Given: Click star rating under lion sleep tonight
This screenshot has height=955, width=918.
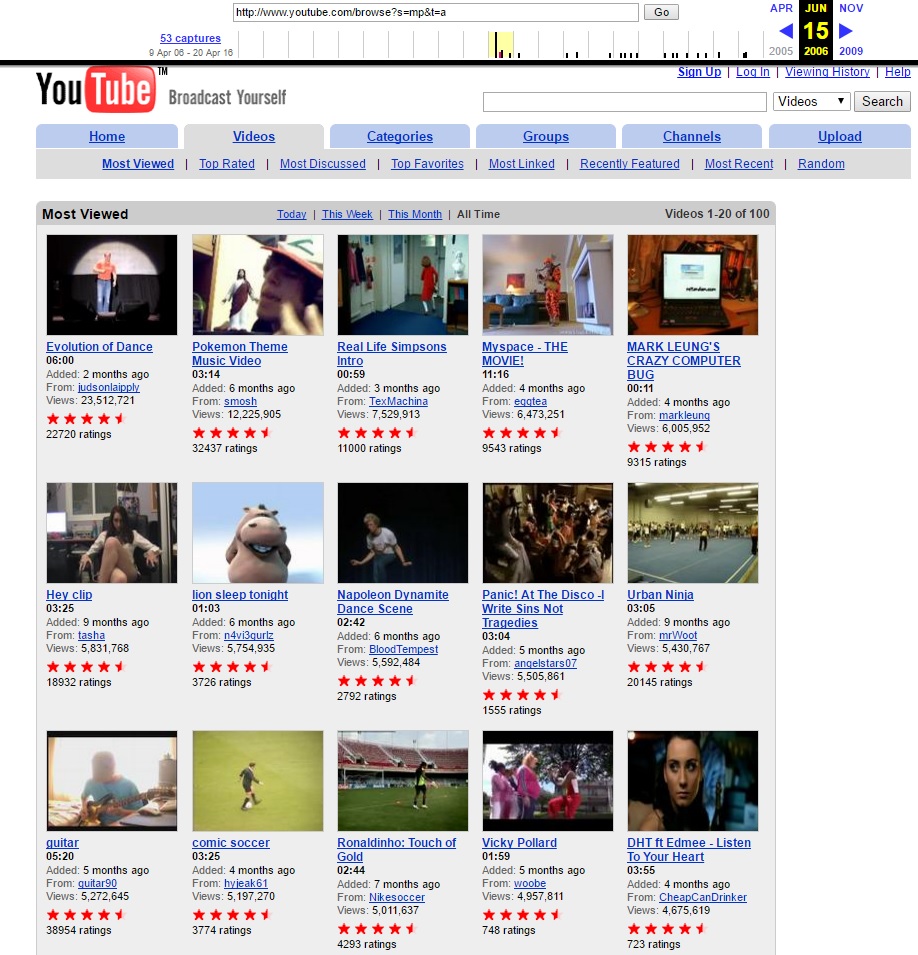Looking at the screenshot, I should tap(231, 666).
